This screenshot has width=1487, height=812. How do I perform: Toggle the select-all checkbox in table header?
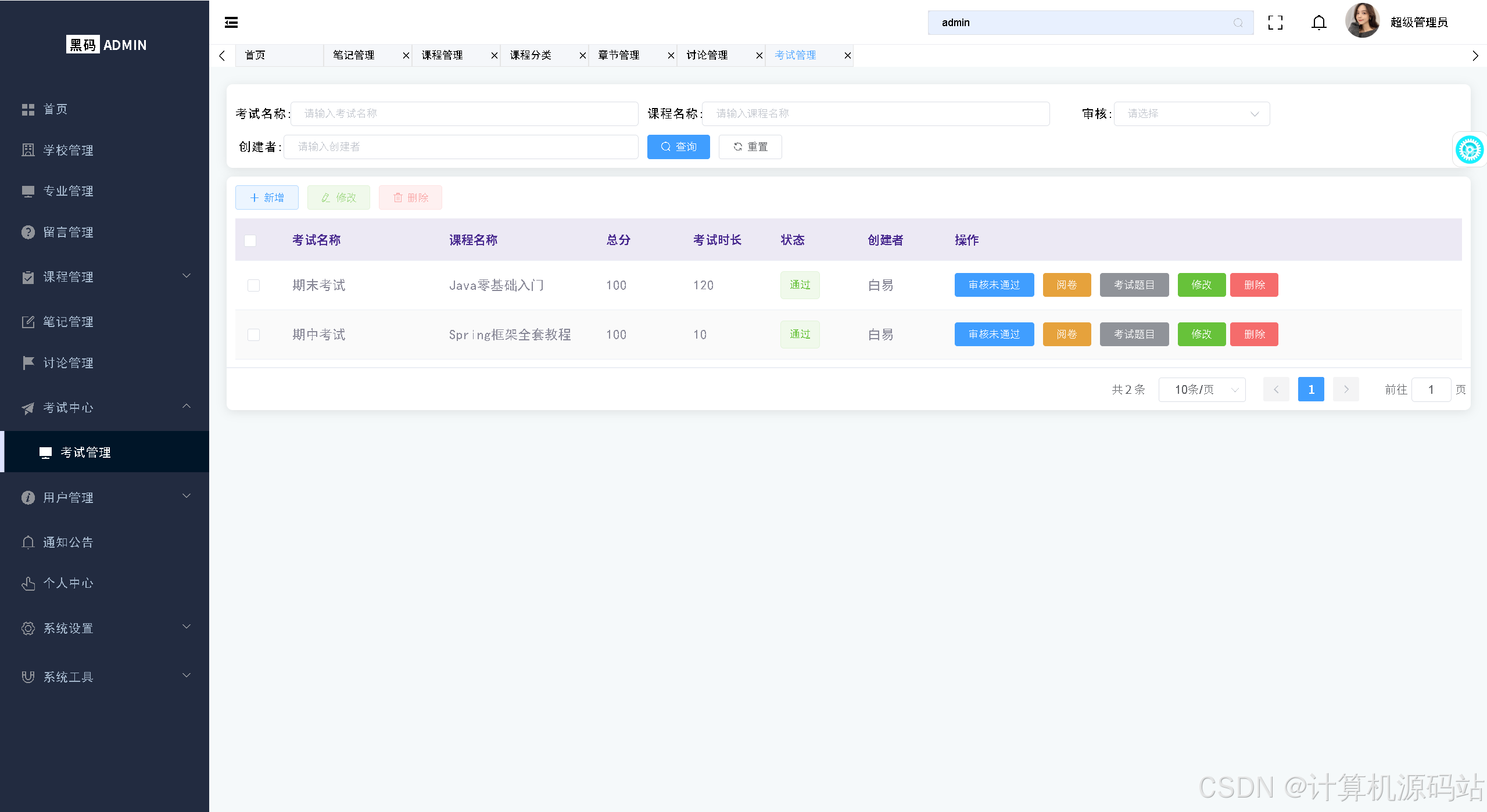[x=250, y=240]
